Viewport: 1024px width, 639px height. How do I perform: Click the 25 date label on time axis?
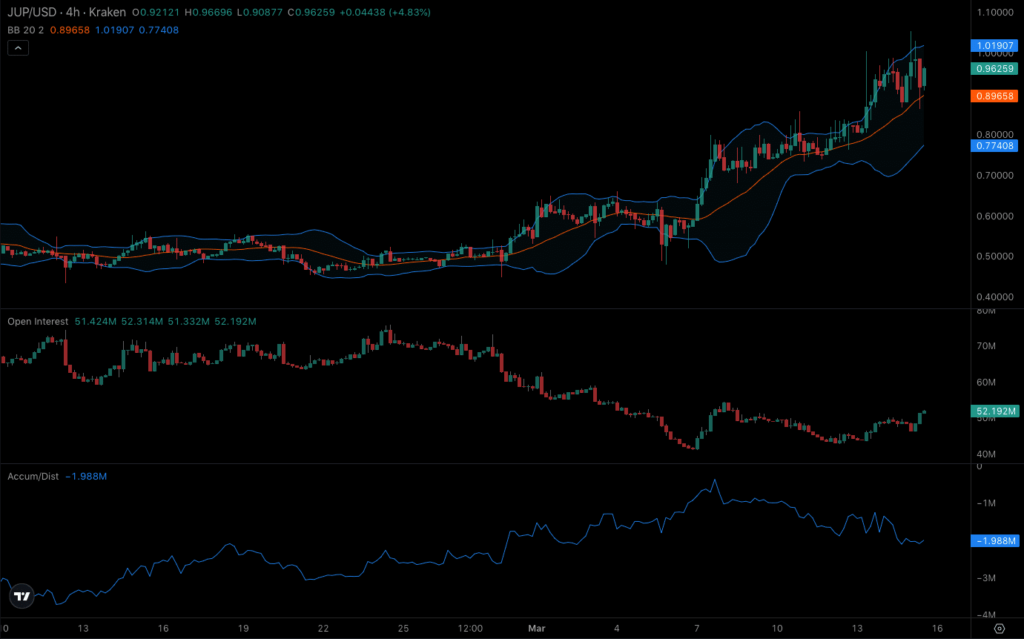pos(404,628)
